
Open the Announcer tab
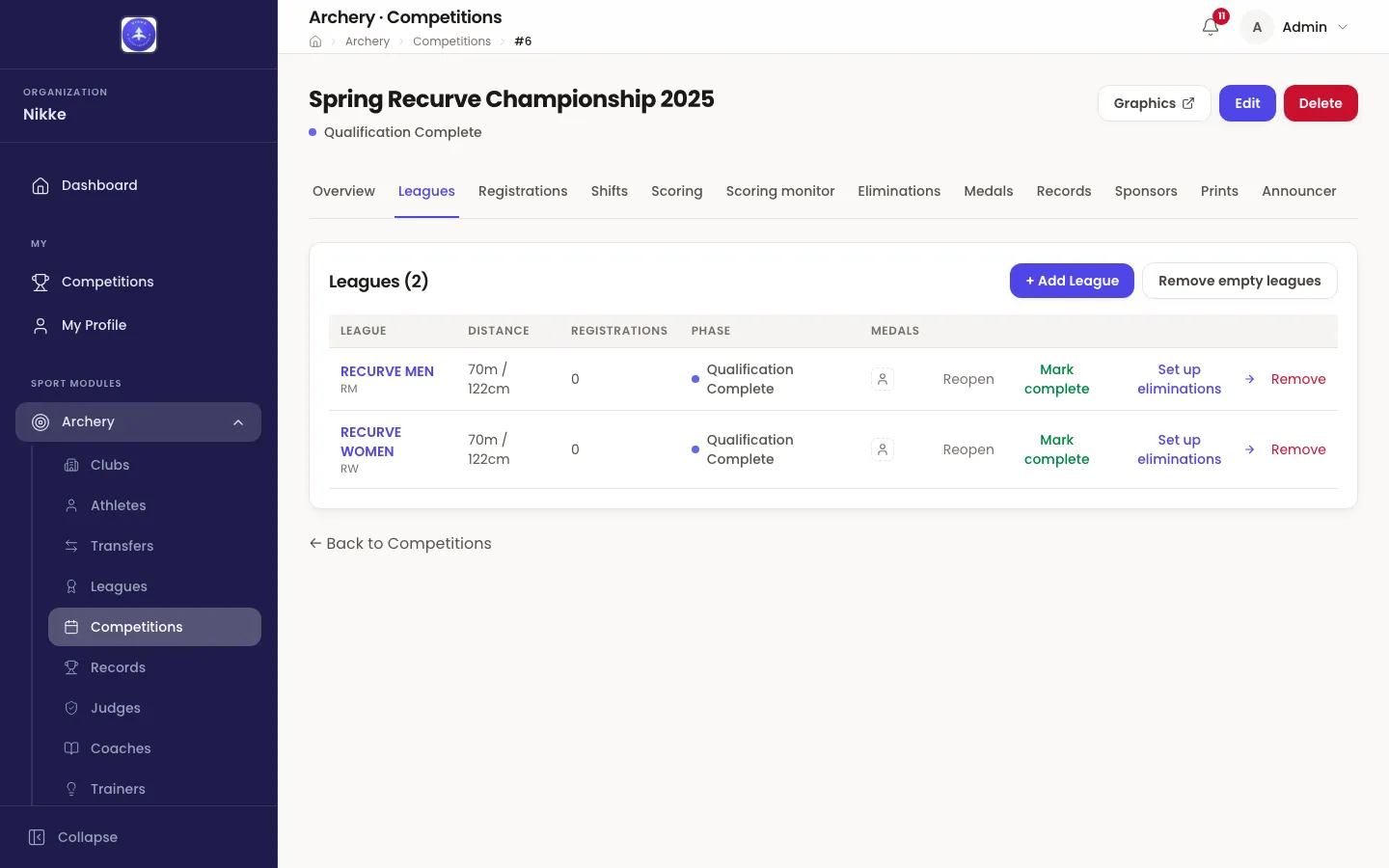point(1299,191)
